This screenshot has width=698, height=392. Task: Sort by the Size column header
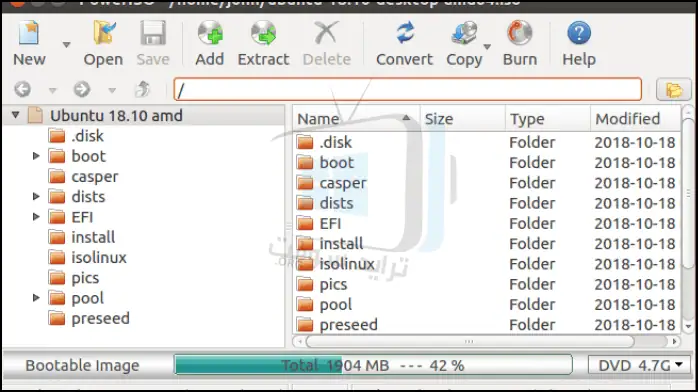point(462,119)
